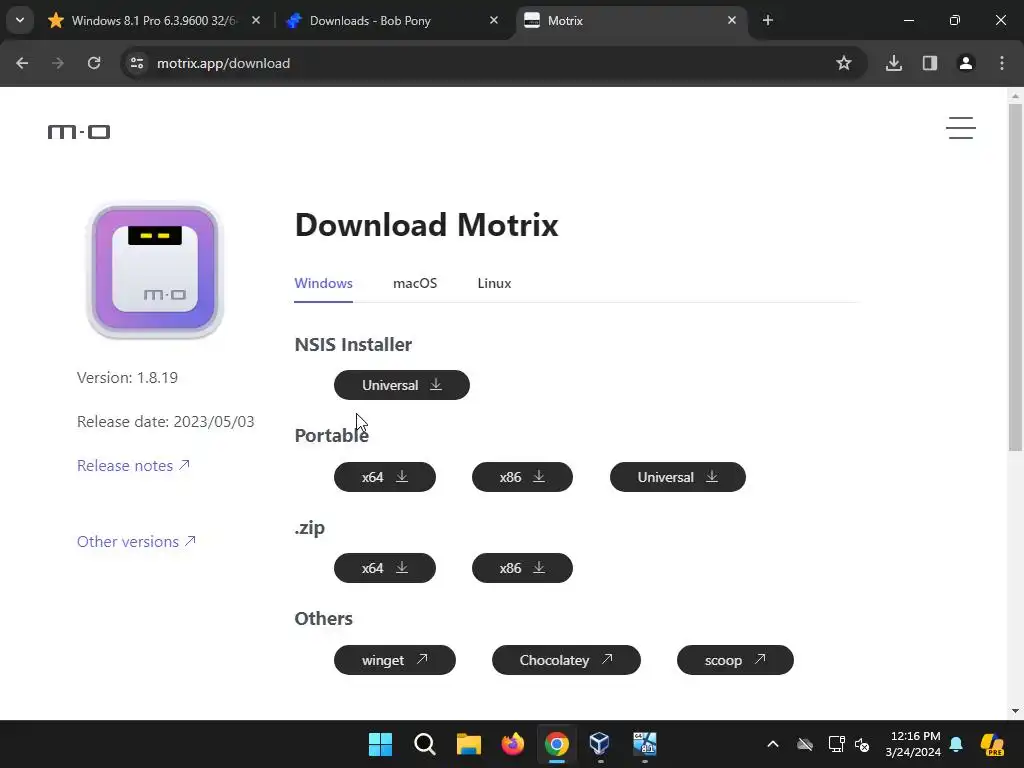Open taskbar Search

424,744
